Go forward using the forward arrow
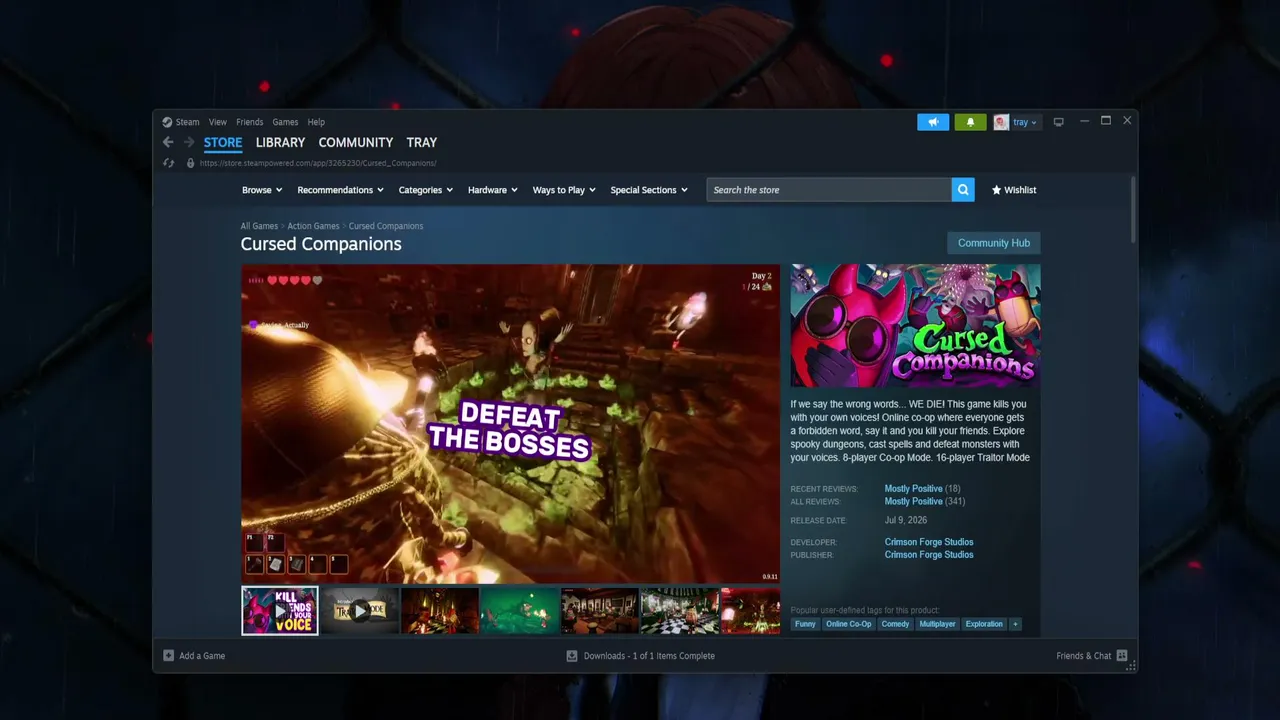The height and width of the screenshot is (720, 1280). pos(189,142)
